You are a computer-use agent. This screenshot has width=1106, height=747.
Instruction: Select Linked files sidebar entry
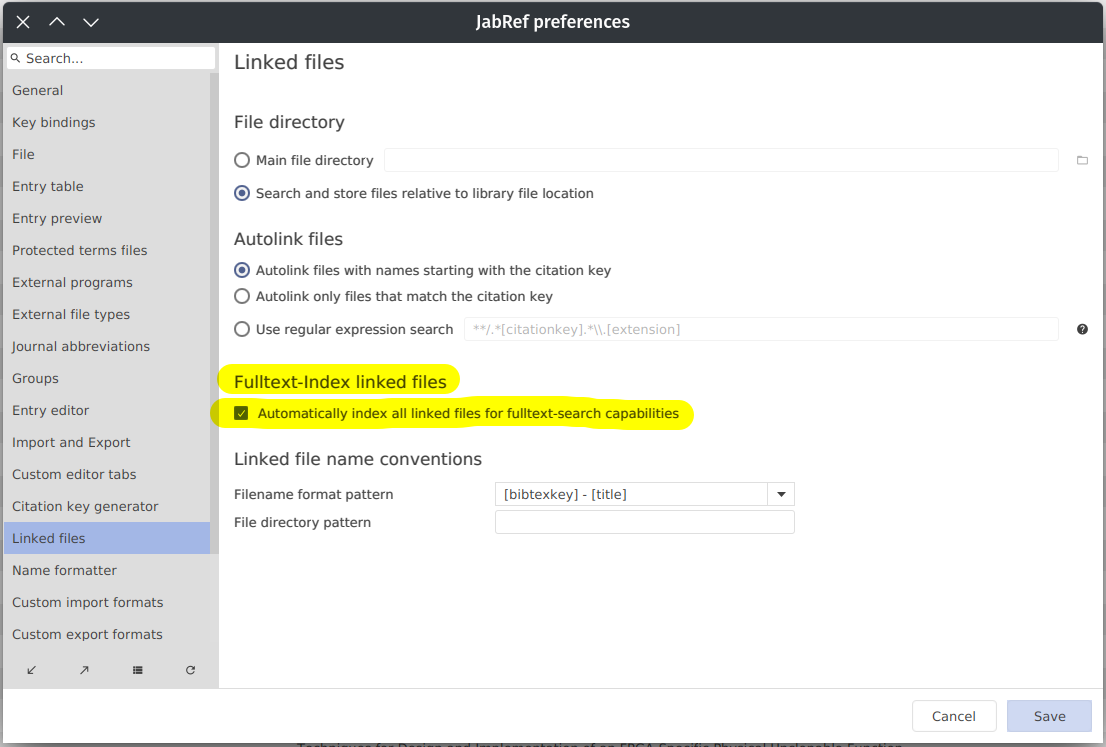(x=107, y=538)
